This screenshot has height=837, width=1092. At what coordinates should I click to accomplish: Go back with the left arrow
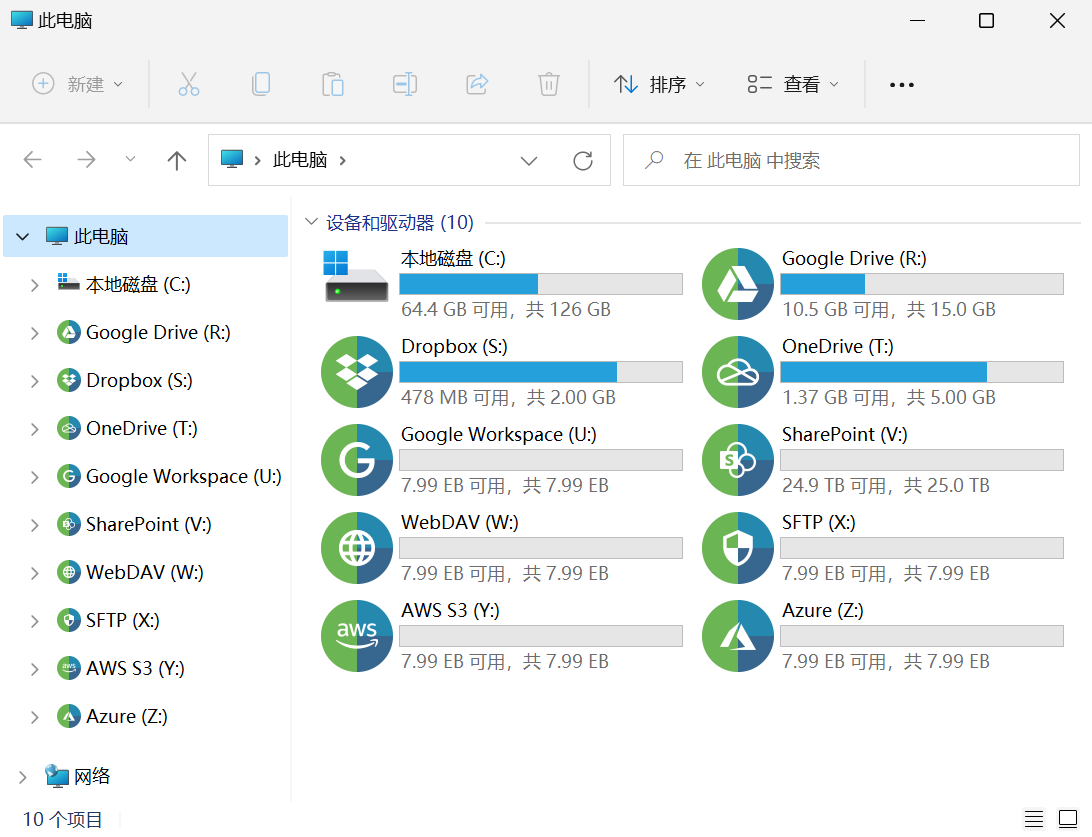coord(33,160)
